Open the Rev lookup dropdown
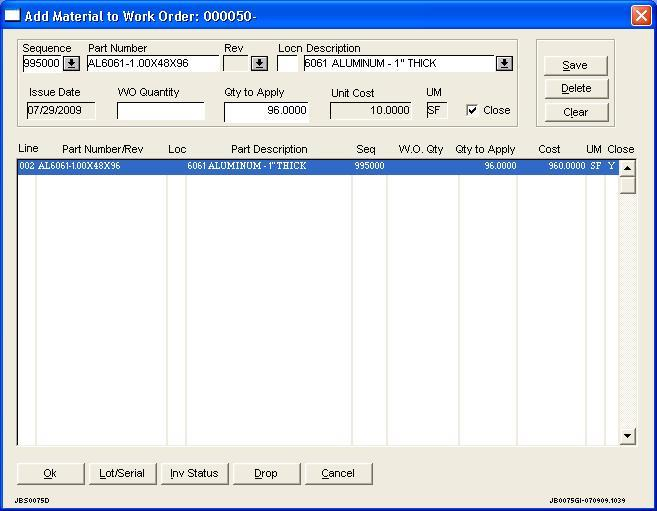This screenshot has height=511, width=657. pos(259,64)
